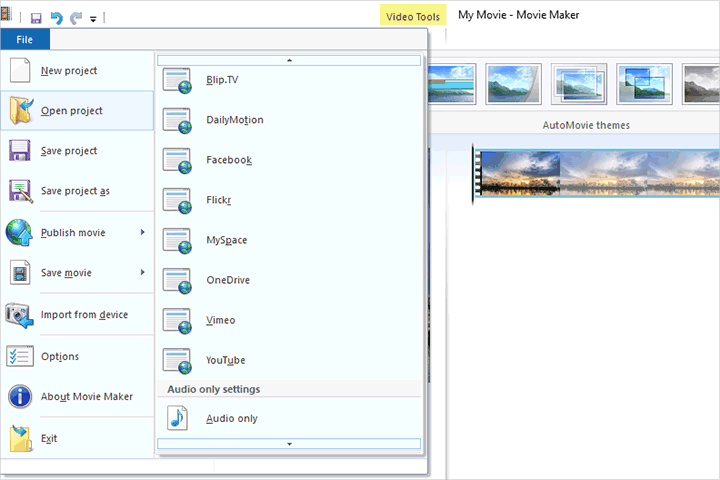Redo the action in quick access toolbar

pos(76,18)
